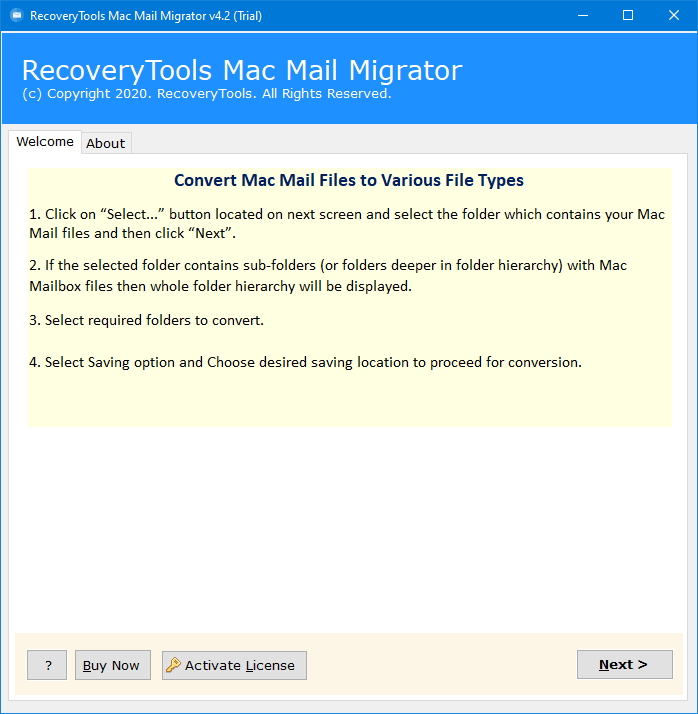Click the step 1 instruction about the "Select..." button
This screenshot has height=714, width=698.
tap(347, 224)
